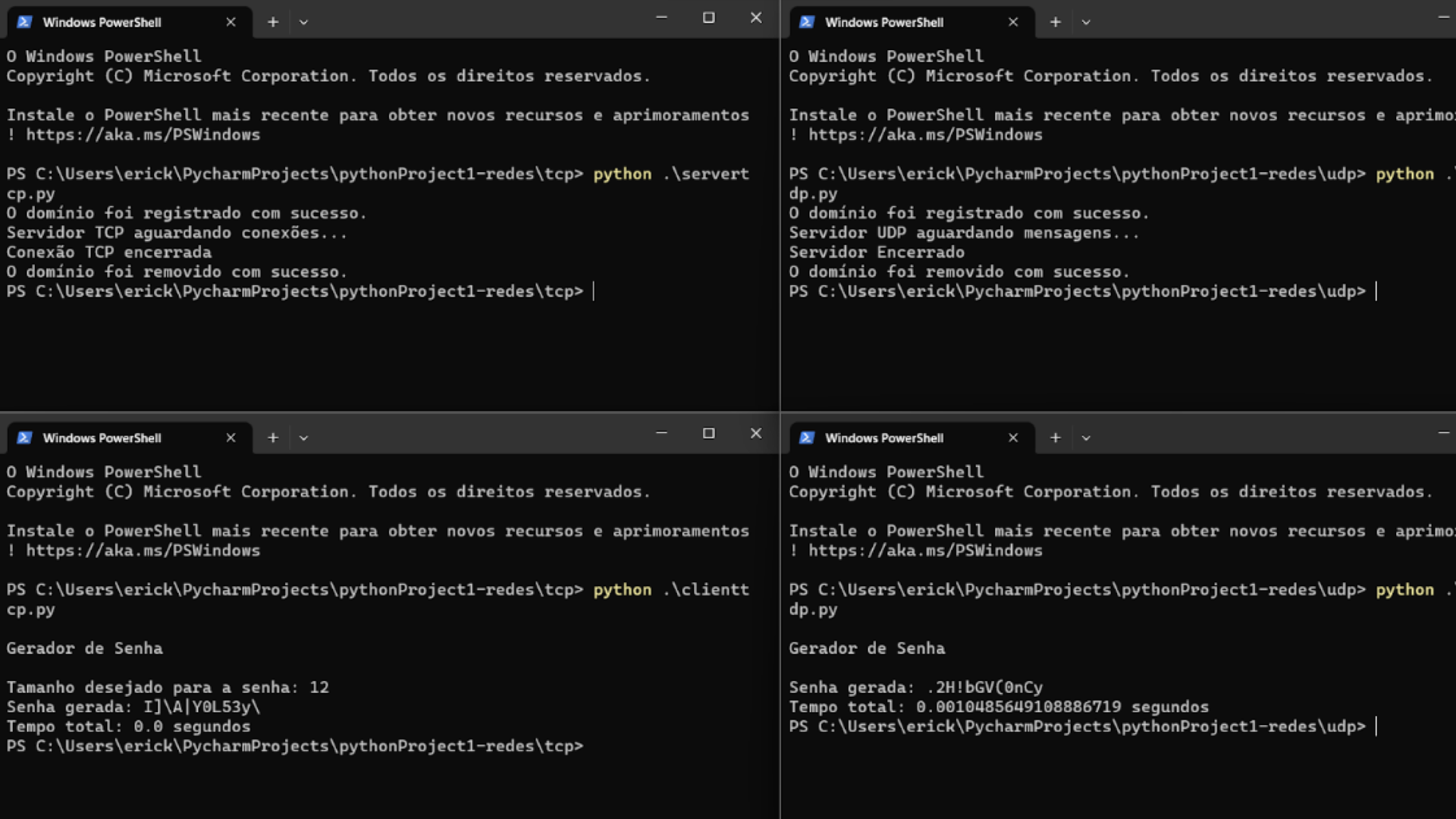Click 'O domínio foi removido com sucesso.' in the UDP server window
The image size is (1456, 819).
point(959,272)
